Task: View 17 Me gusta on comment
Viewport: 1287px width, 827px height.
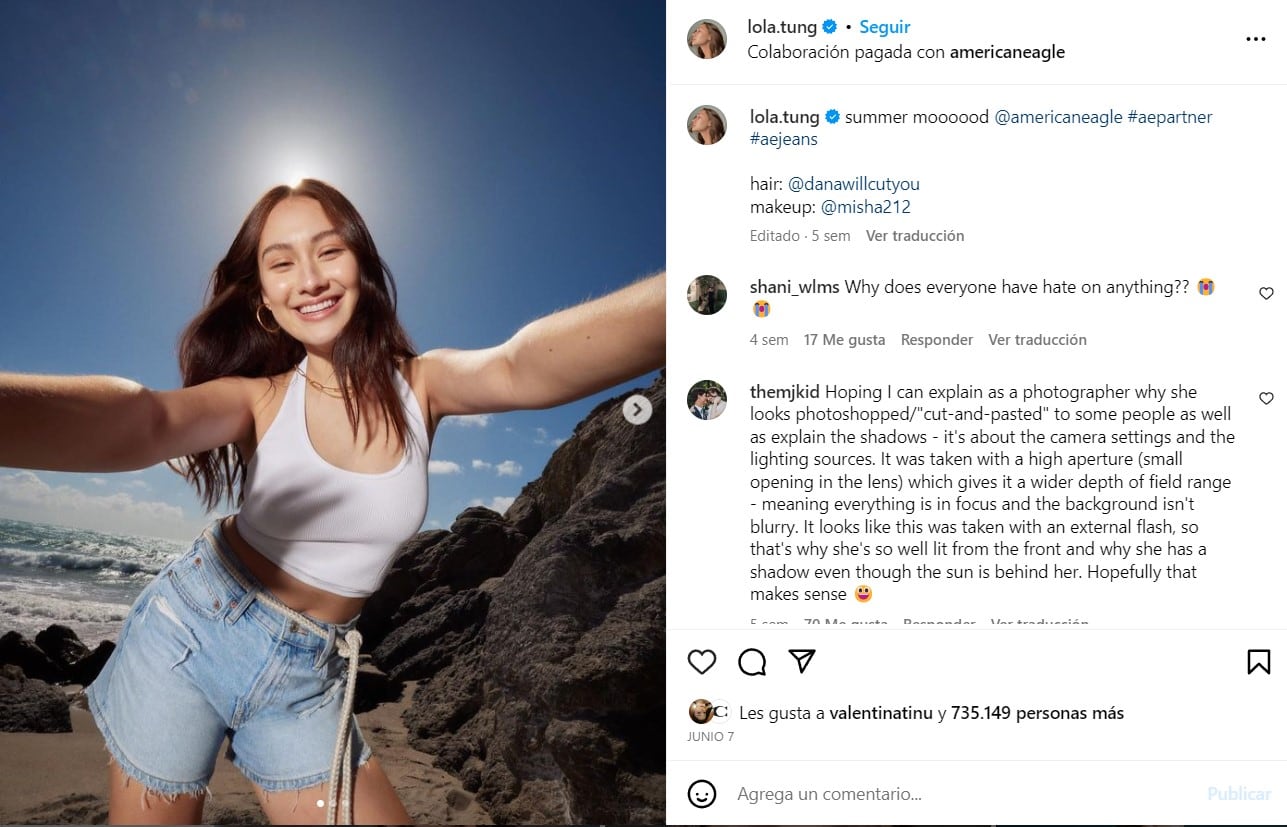Action: 844,340
